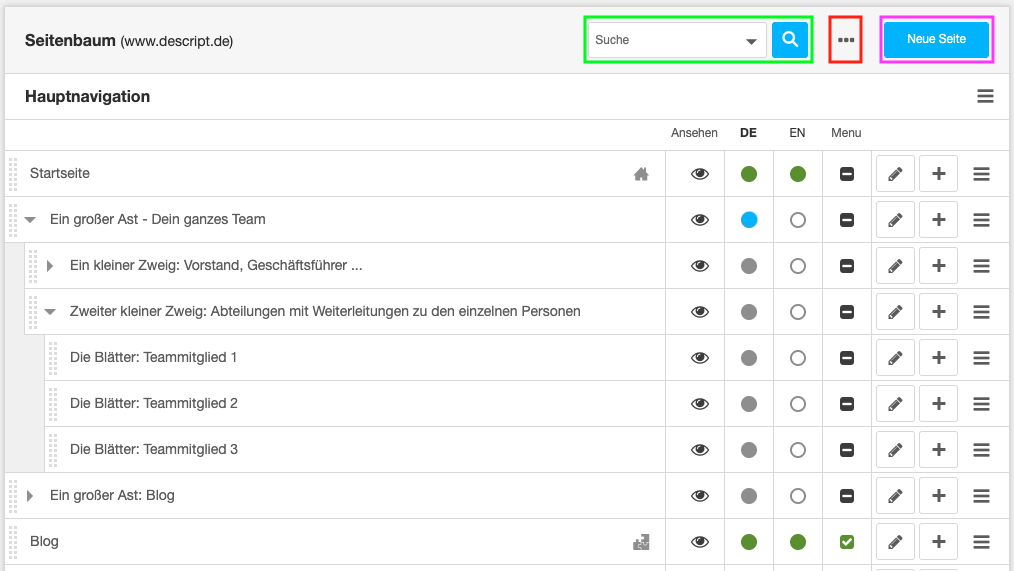Select the EN circle for Zweiter kleiner Zweig
The height and width of the screenshot is (571, 1014).
coord(798,312)
